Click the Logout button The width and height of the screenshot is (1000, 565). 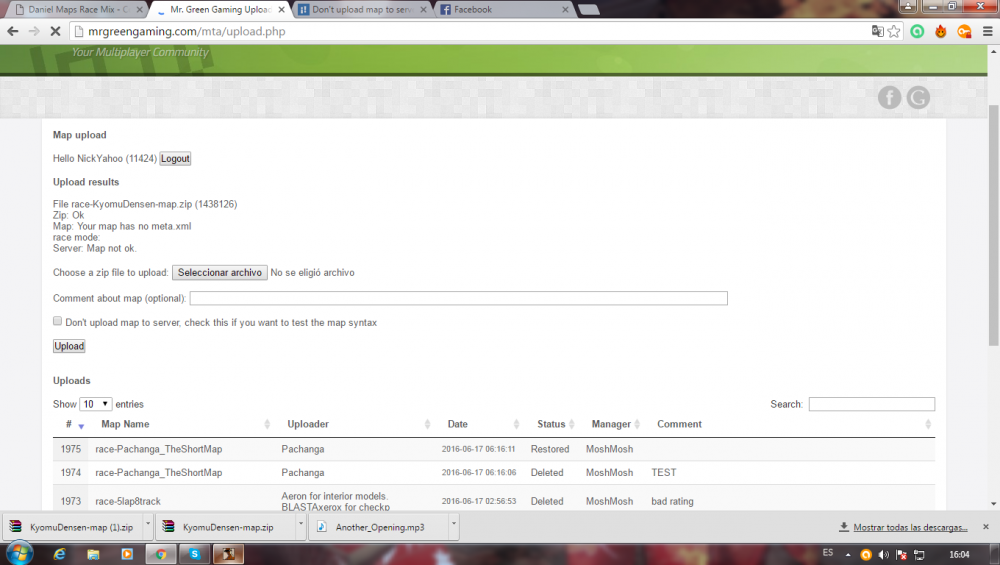pos(175,159)
